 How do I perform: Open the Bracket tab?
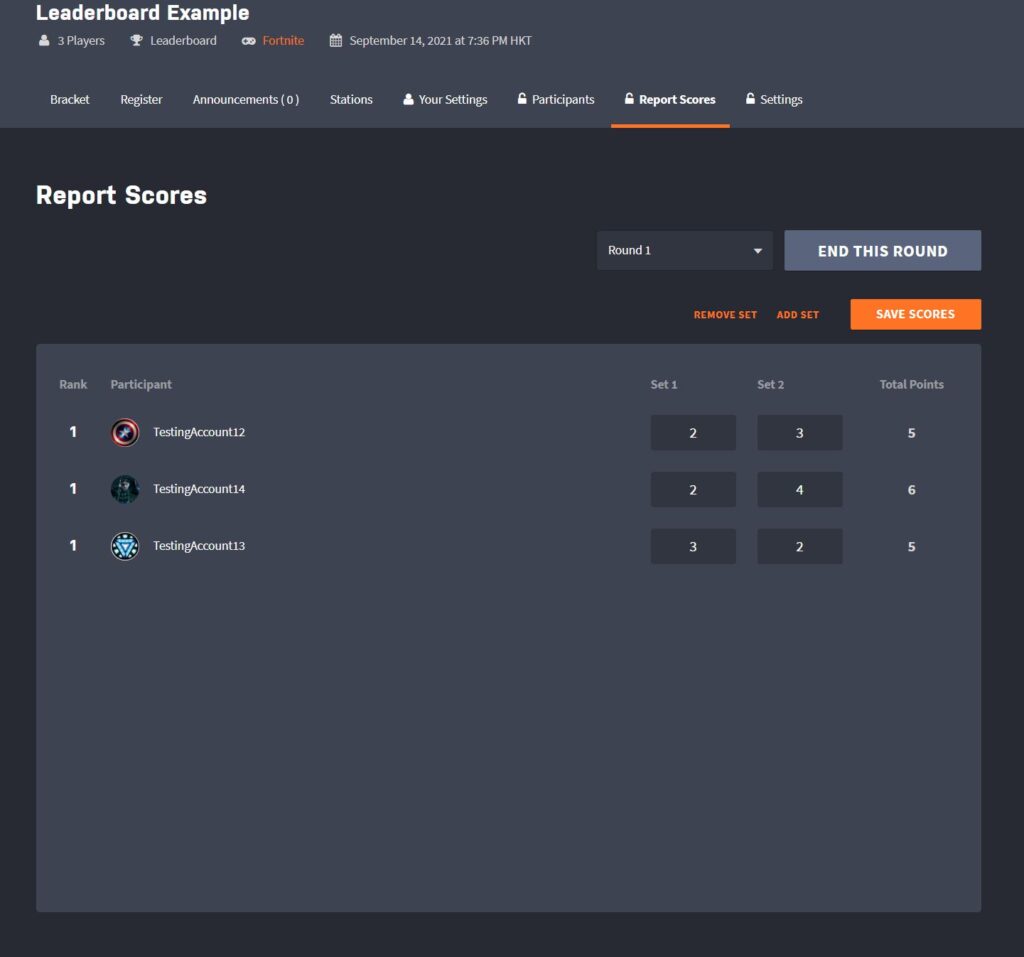[x=70, y=99]
